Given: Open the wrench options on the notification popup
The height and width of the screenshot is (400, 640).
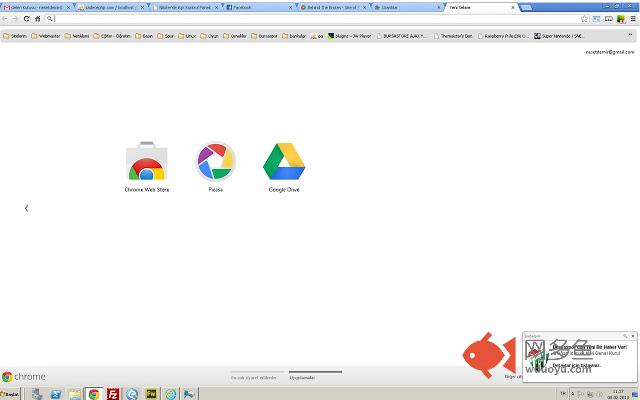Looking at the screenshot, I should click(x=624, y=336).
